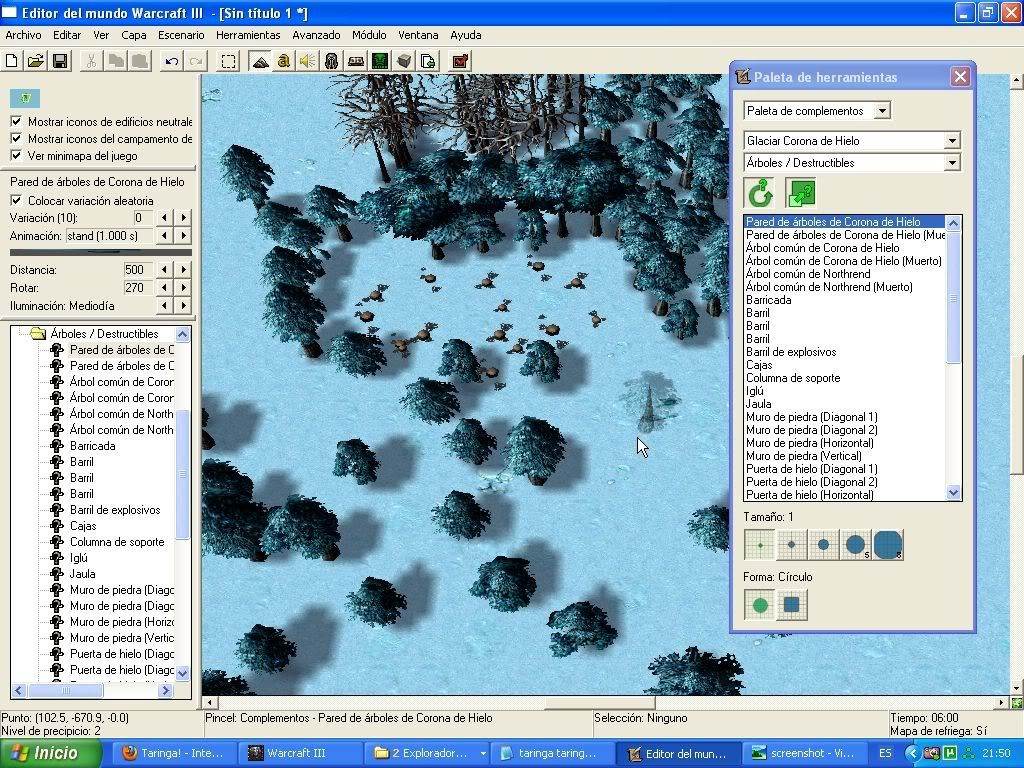Open the Escenario menu
The image size is (1024, 768).
[x=181, y=35]
